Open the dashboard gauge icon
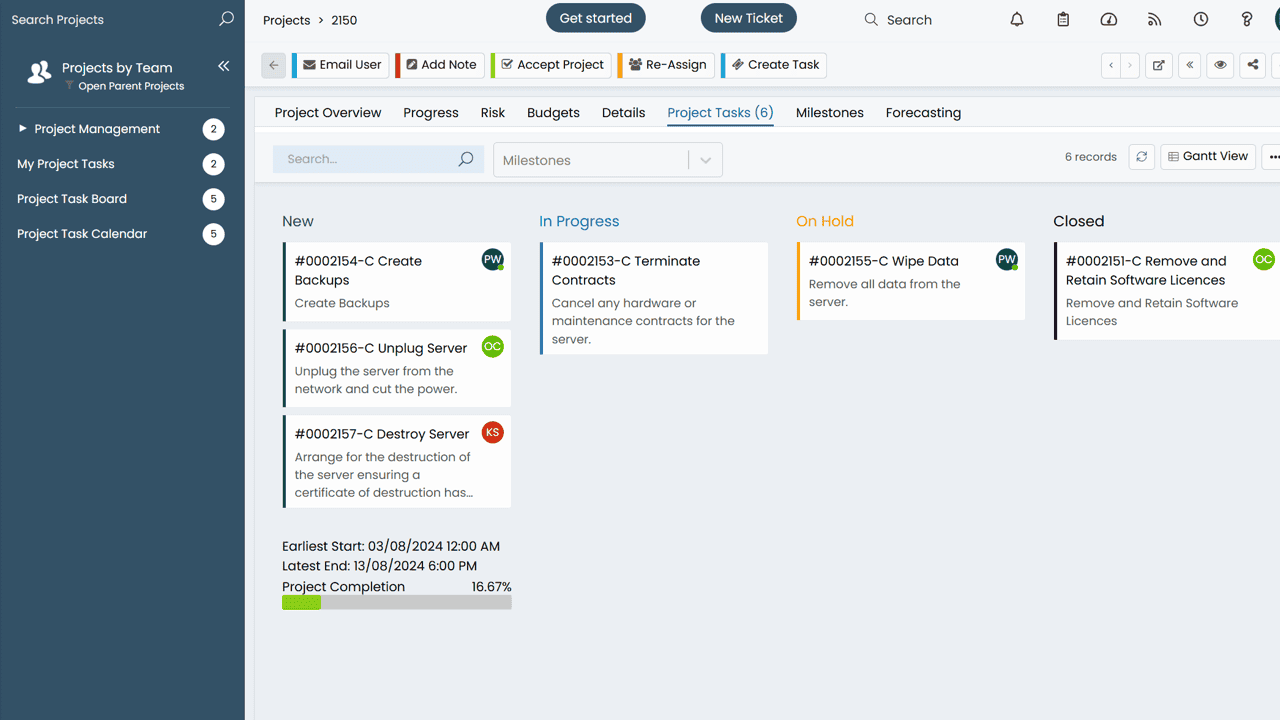 [1109, 19]
